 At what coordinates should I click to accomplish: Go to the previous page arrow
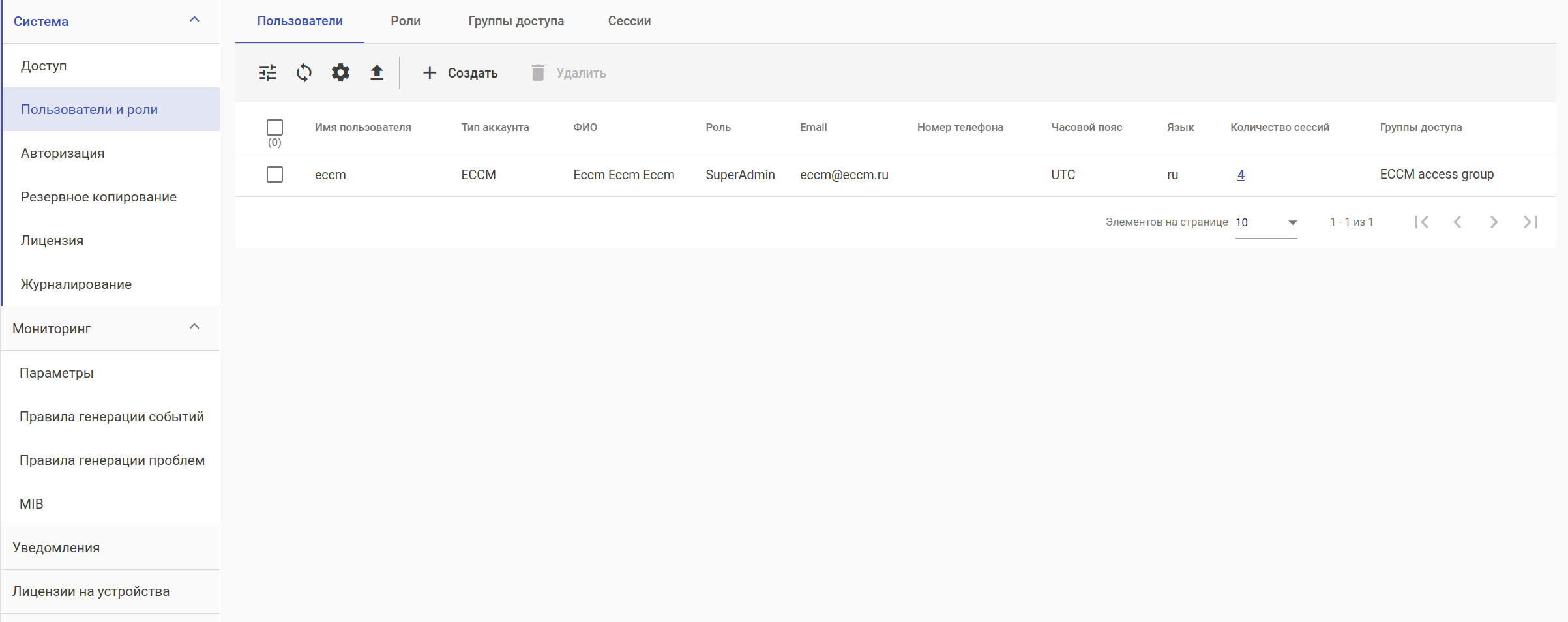pyautogui.click(x=1458, y=222)
